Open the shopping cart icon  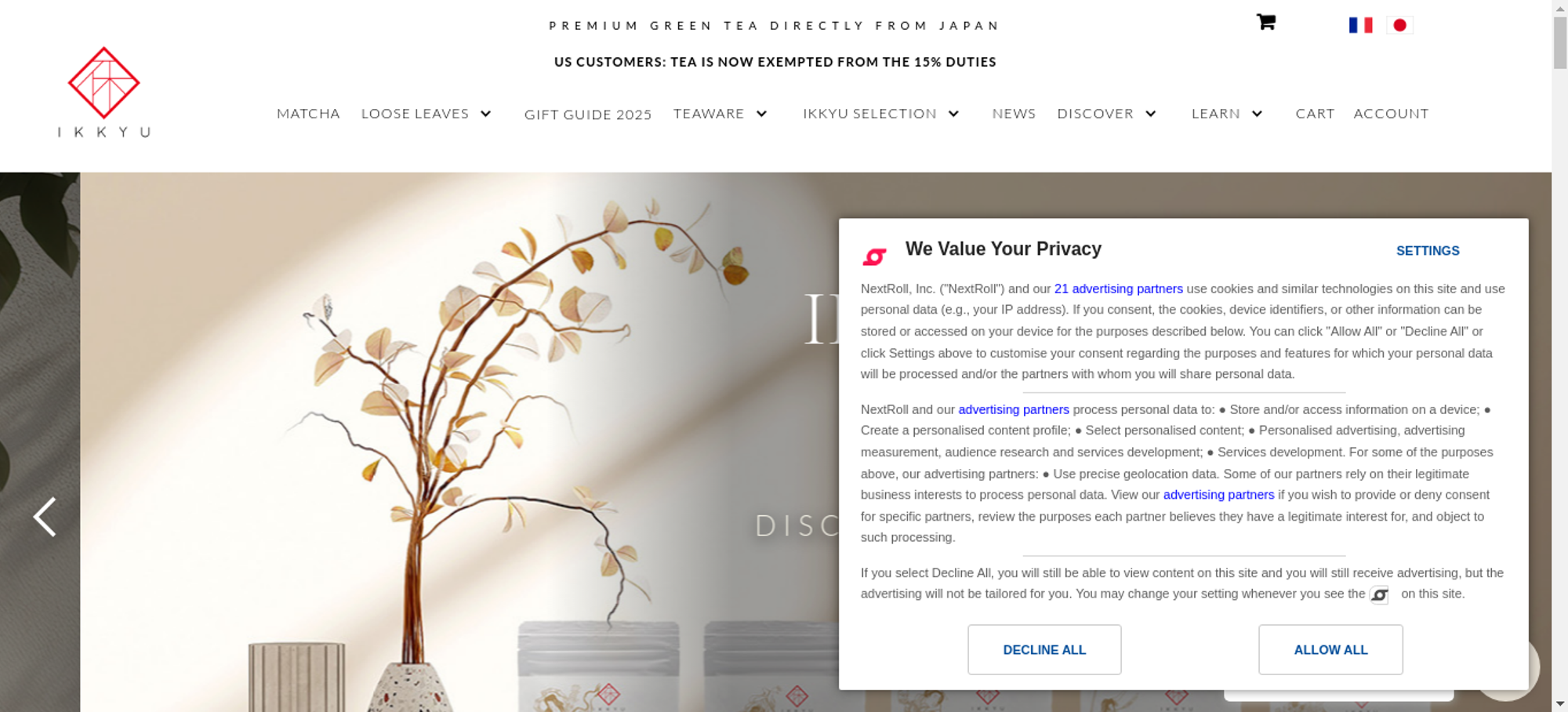[1266, 22]
